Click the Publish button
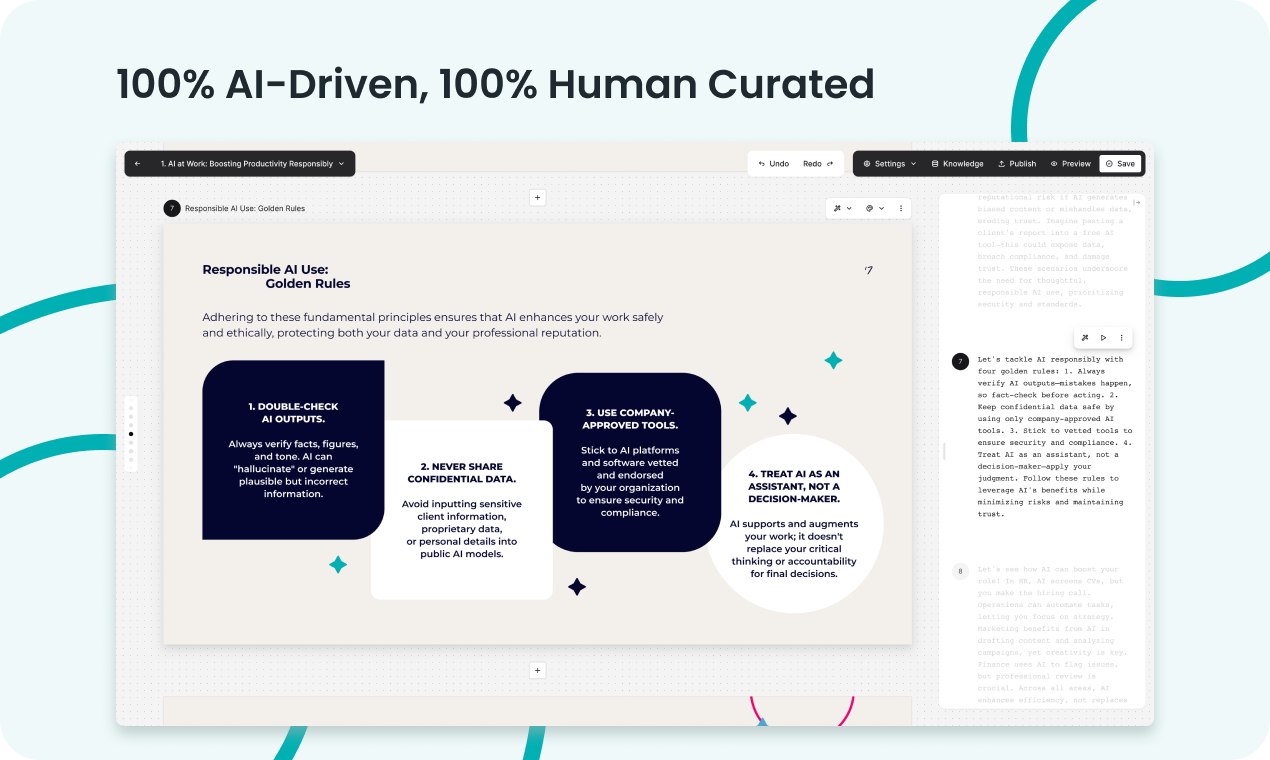Viewport: 1270px width, 760px height. click(1017, 164)
